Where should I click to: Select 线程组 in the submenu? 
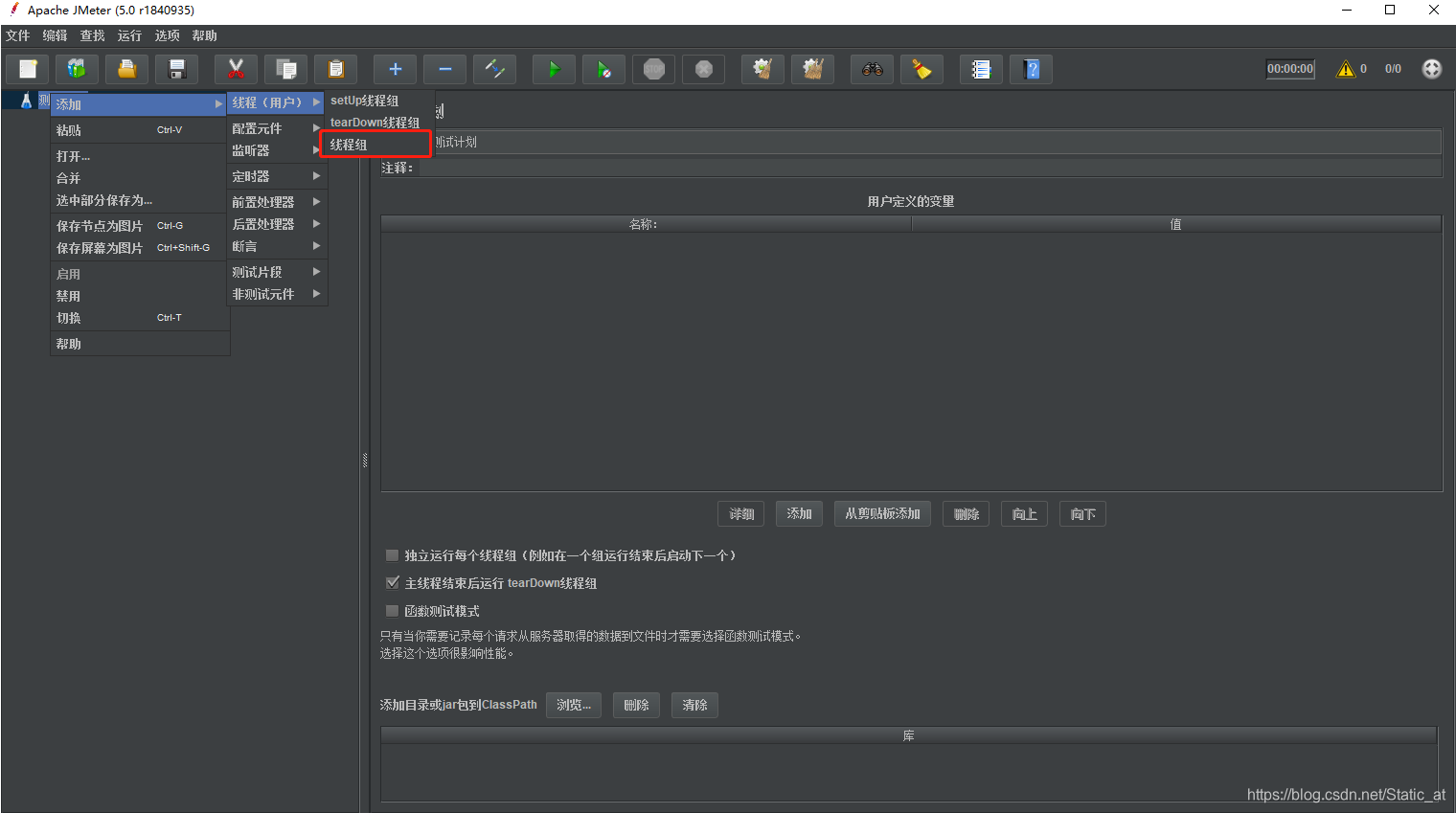pyautogui.click(x=375, y=145)
